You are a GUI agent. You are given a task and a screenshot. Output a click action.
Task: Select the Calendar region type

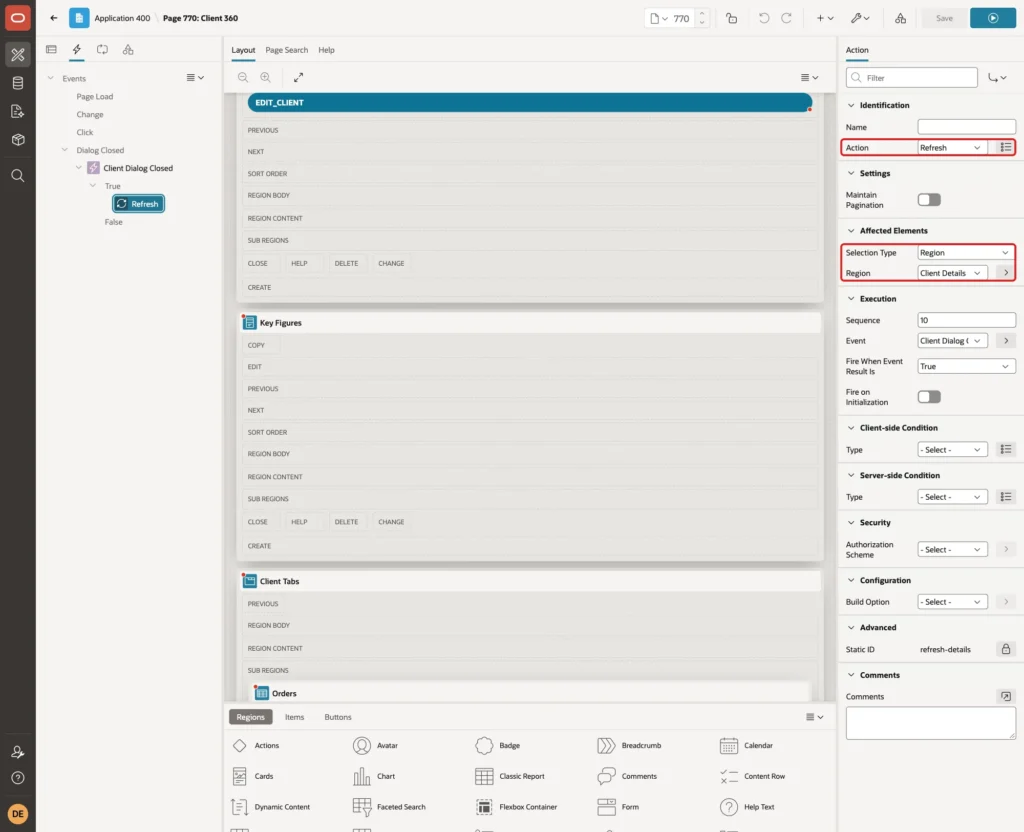(x=746, y=746)
